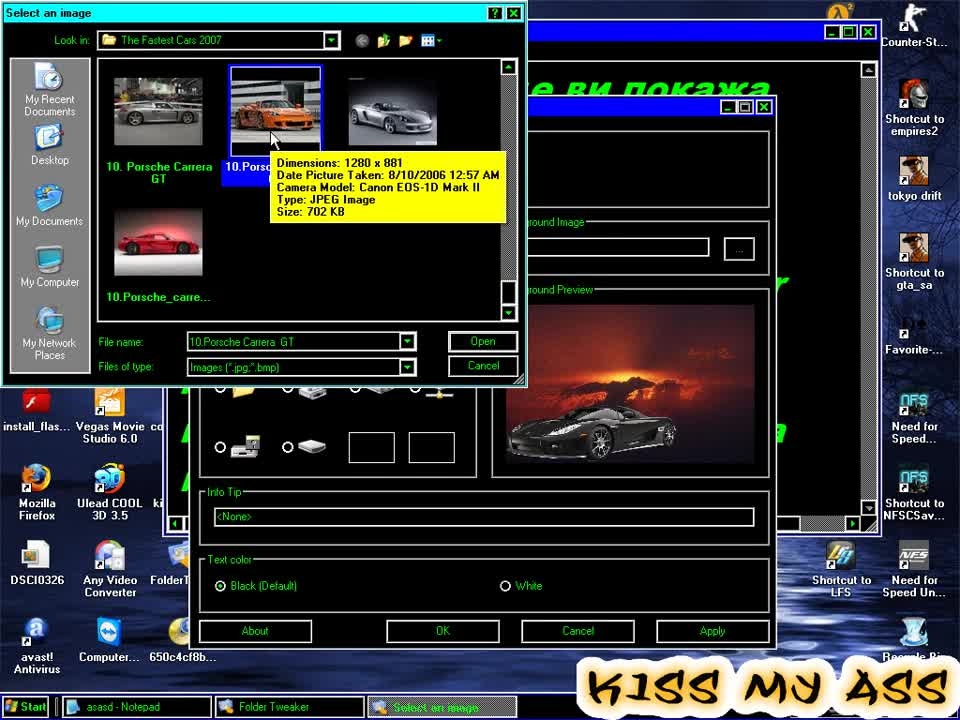Select the Shortcut to NFSCSav desktop icon
This screenshot has height=720, width=960.
pyautogui.click(x=914, y=493)
